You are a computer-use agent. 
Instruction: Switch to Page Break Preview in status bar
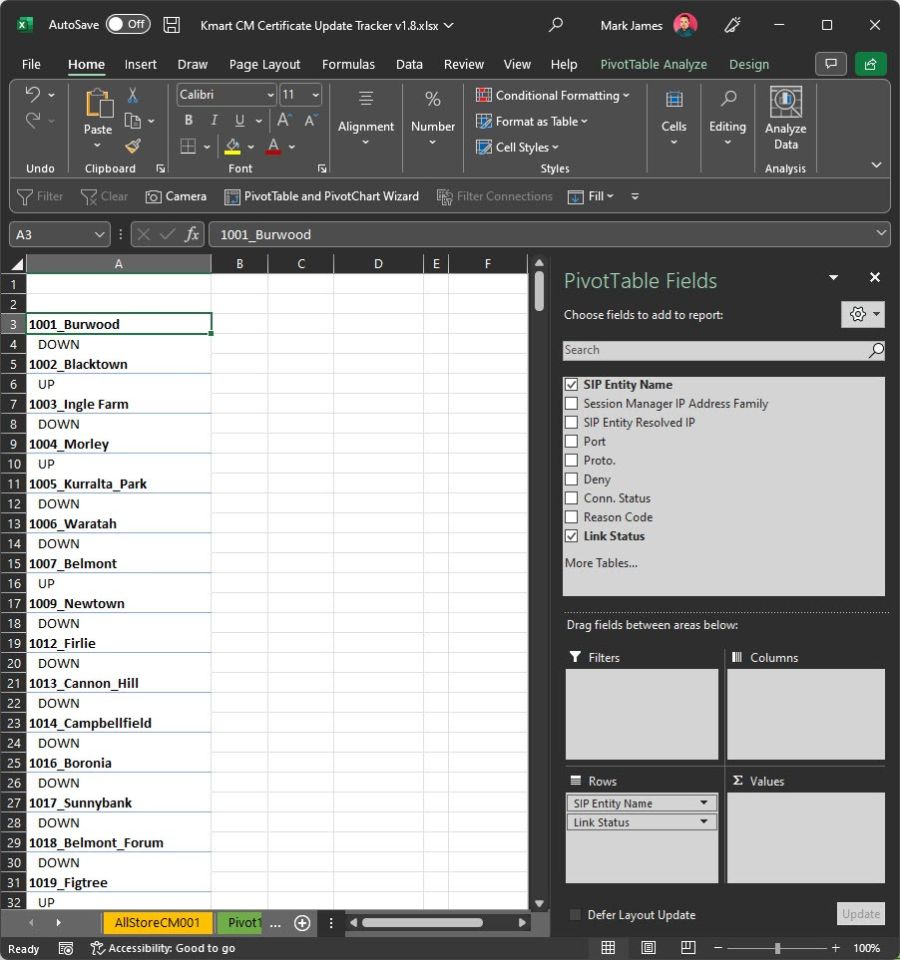[x=688, y=948]
